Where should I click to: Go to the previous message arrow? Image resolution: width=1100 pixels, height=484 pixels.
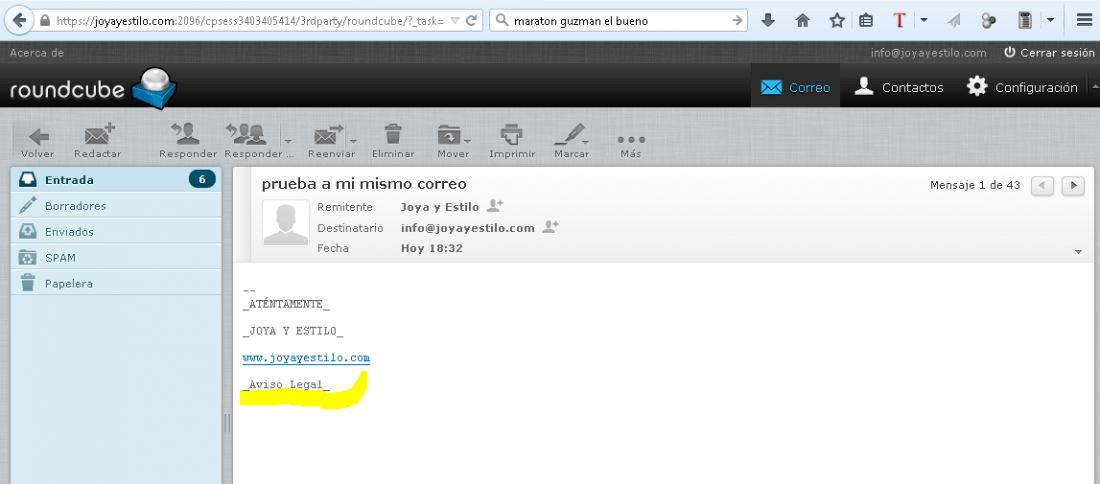click(1042, 185)
